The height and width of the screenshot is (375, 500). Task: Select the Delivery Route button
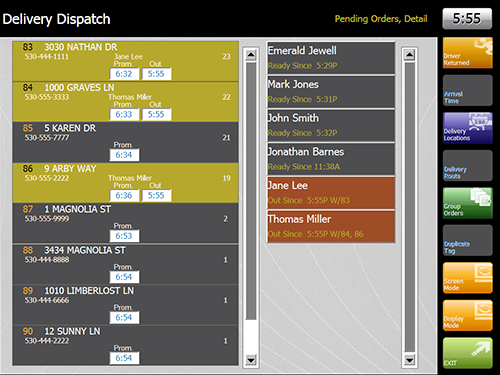[467, 166]
